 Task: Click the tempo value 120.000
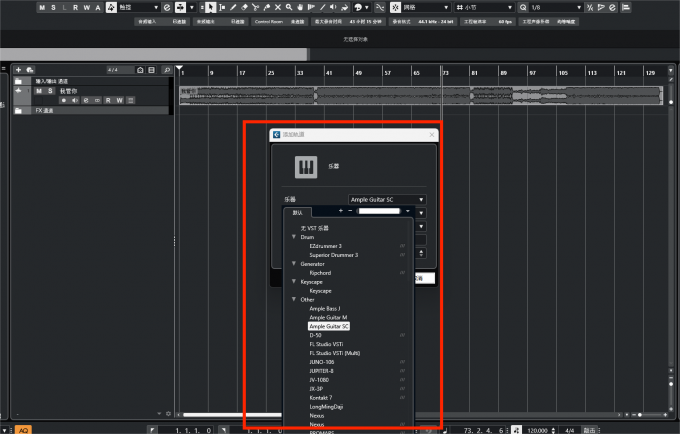tap(537, 430)
